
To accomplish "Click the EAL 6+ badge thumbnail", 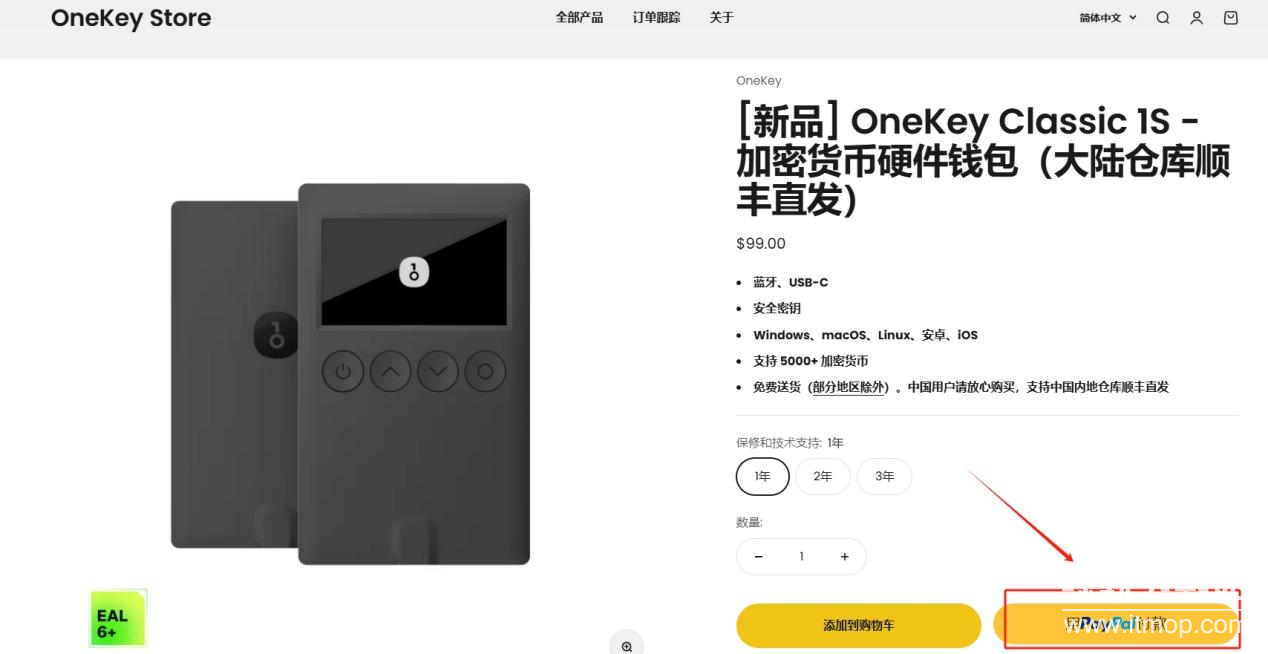I will 118,618.
